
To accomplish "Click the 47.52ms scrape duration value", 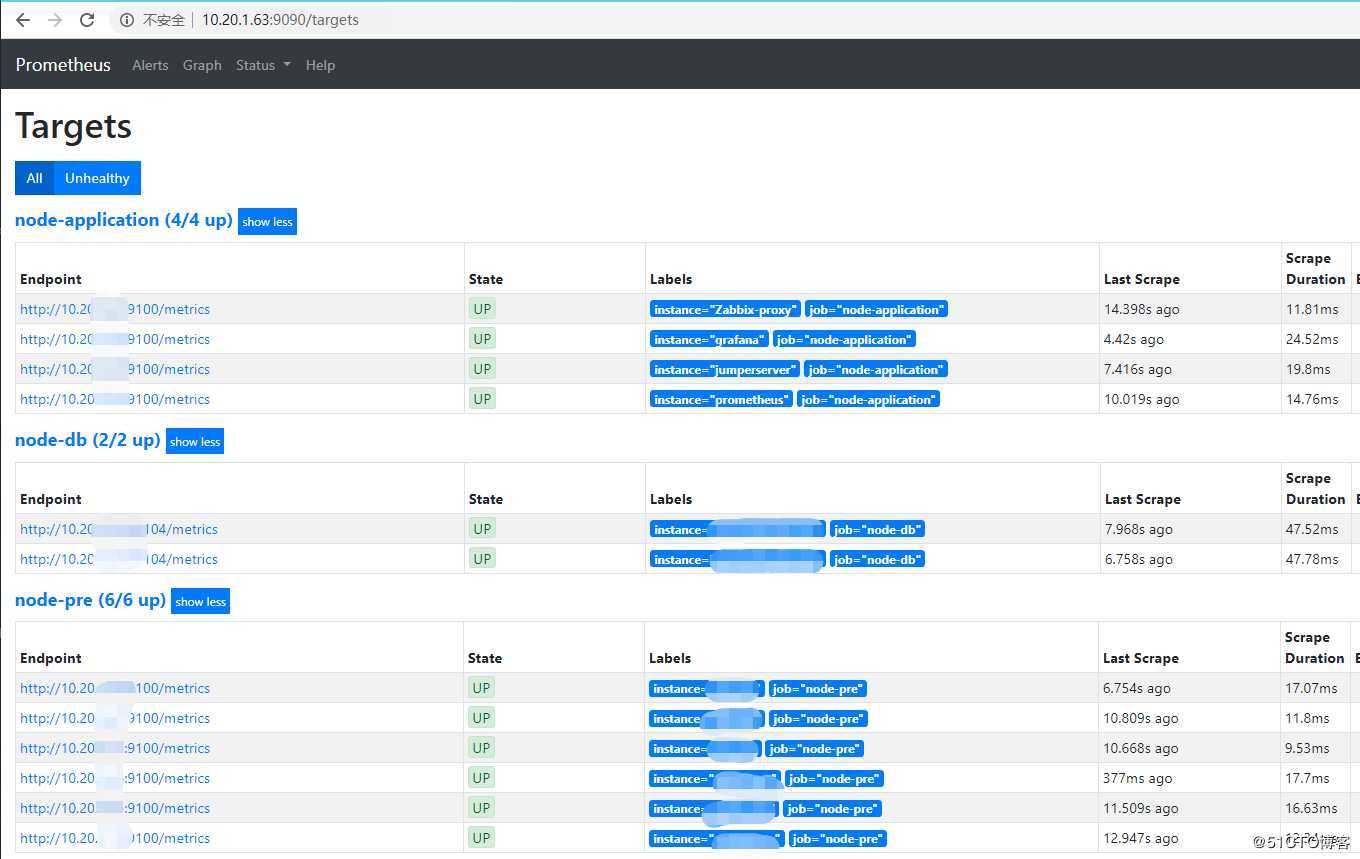I will 1312,529.
